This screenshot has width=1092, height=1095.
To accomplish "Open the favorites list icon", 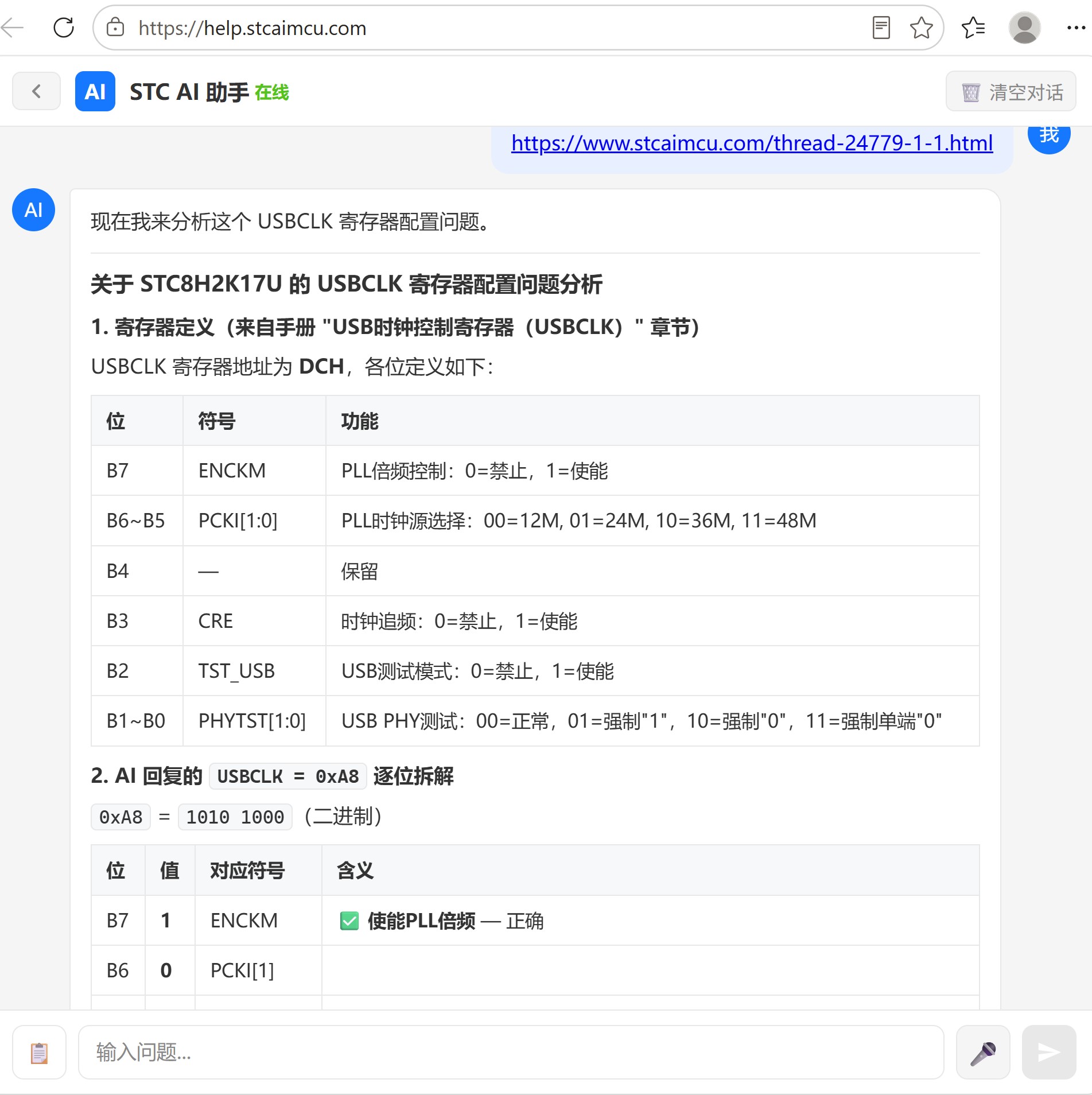I will (973, 28).
